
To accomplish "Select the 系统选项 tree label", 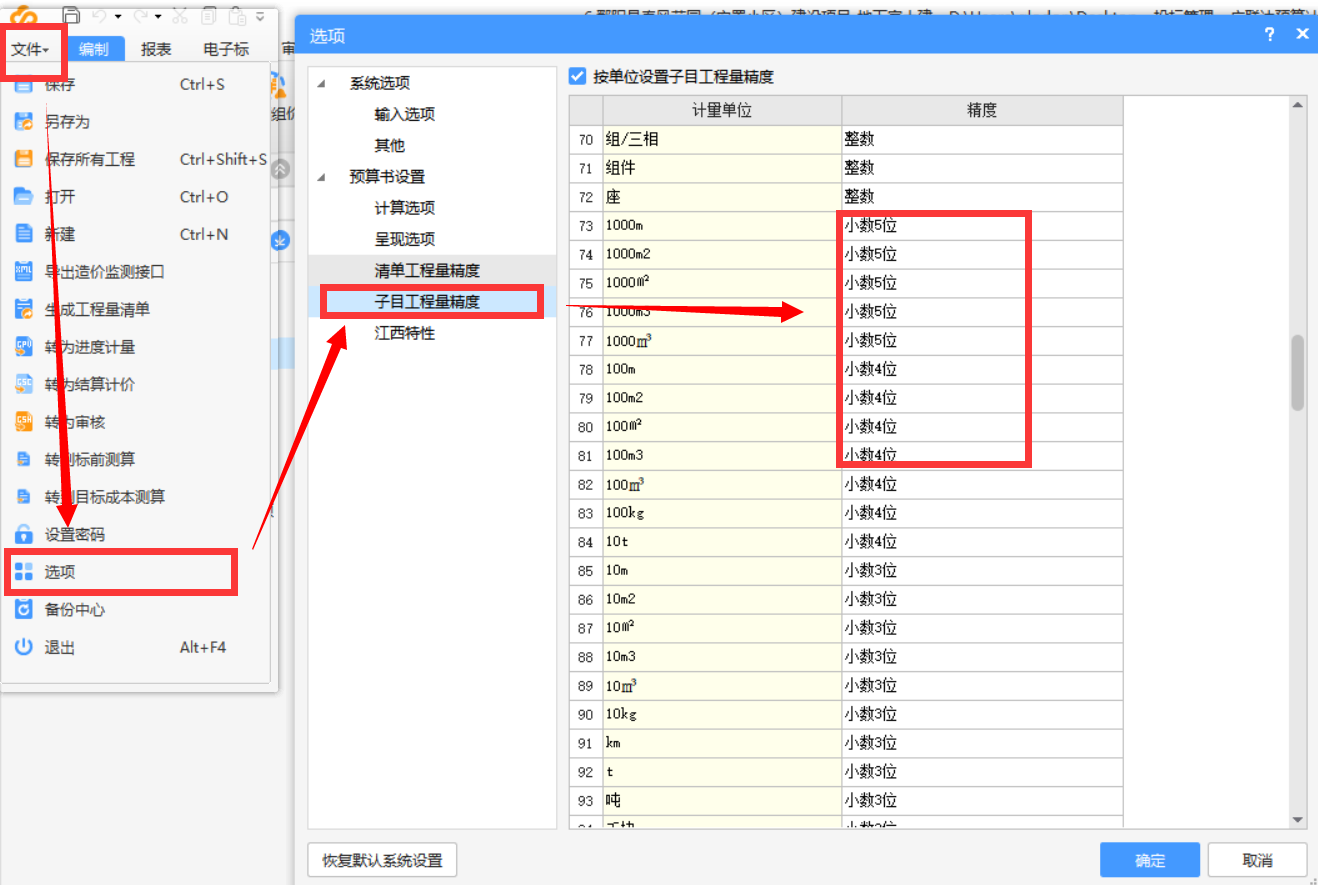I will point(379,84).
